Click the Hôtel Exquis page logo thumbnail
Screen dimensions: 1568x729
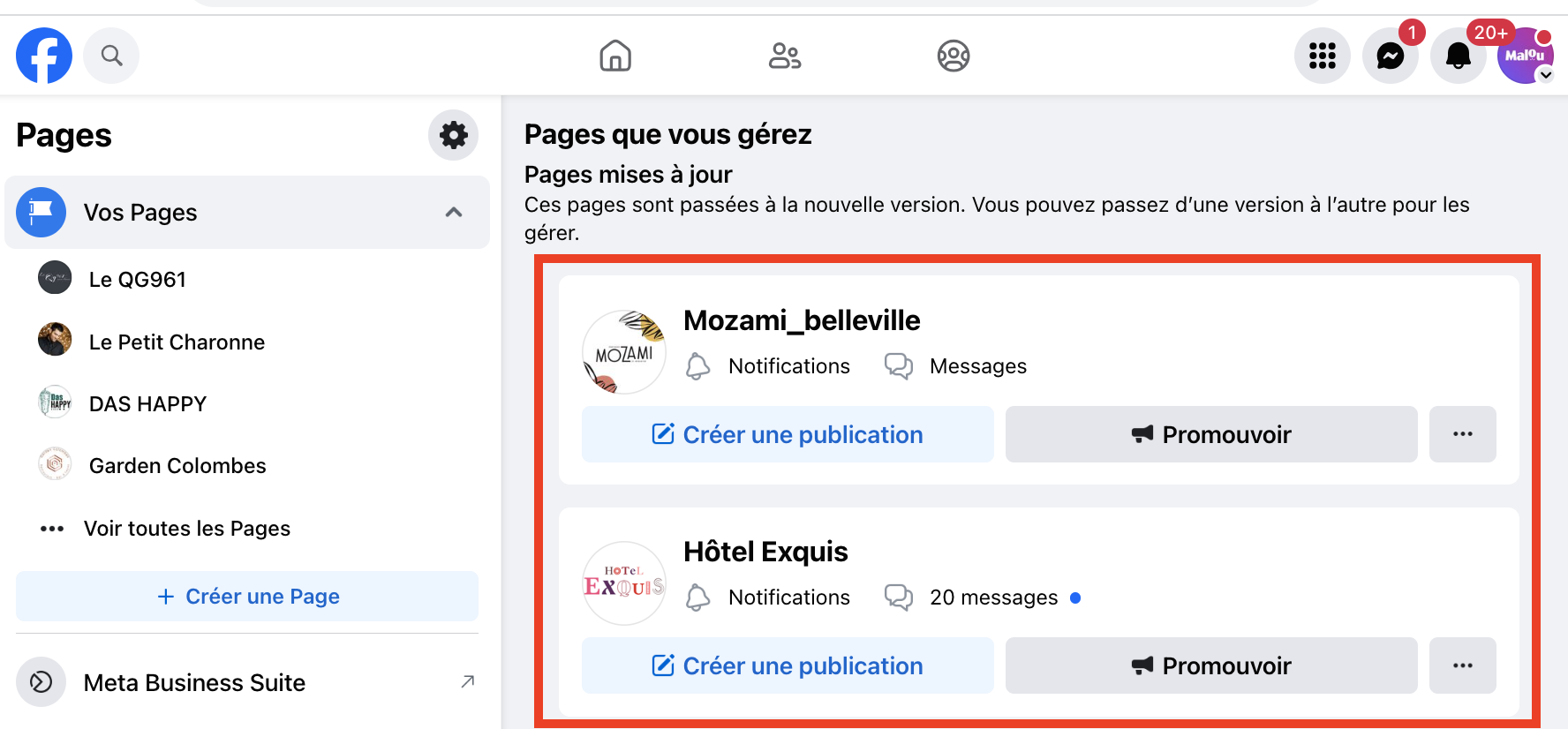pyautogui.click(x=624, y=583)
